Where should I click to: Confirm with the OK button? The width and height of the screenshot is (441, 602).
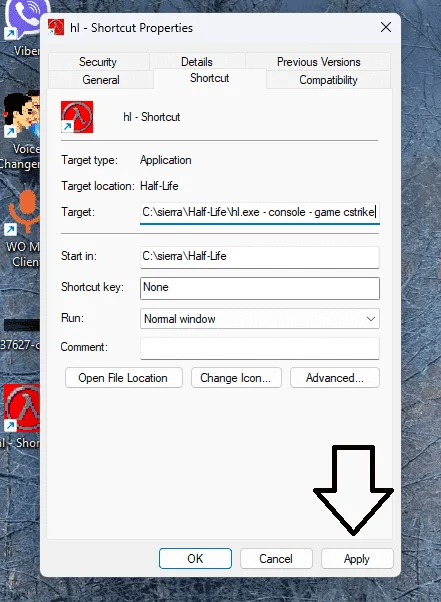pos(195,559)
